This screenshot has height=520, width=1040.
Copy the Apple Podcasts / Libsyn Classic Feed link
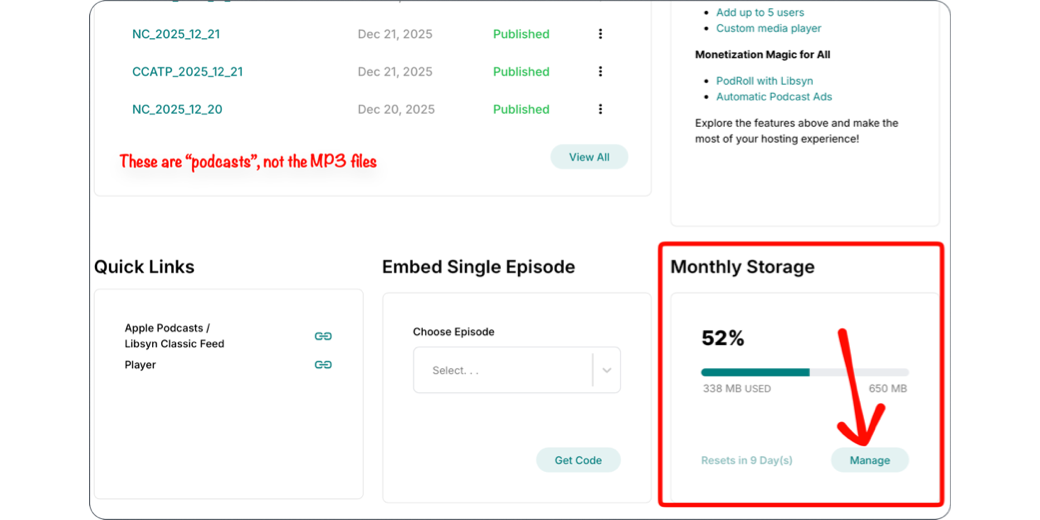click(x=323, y=336)
